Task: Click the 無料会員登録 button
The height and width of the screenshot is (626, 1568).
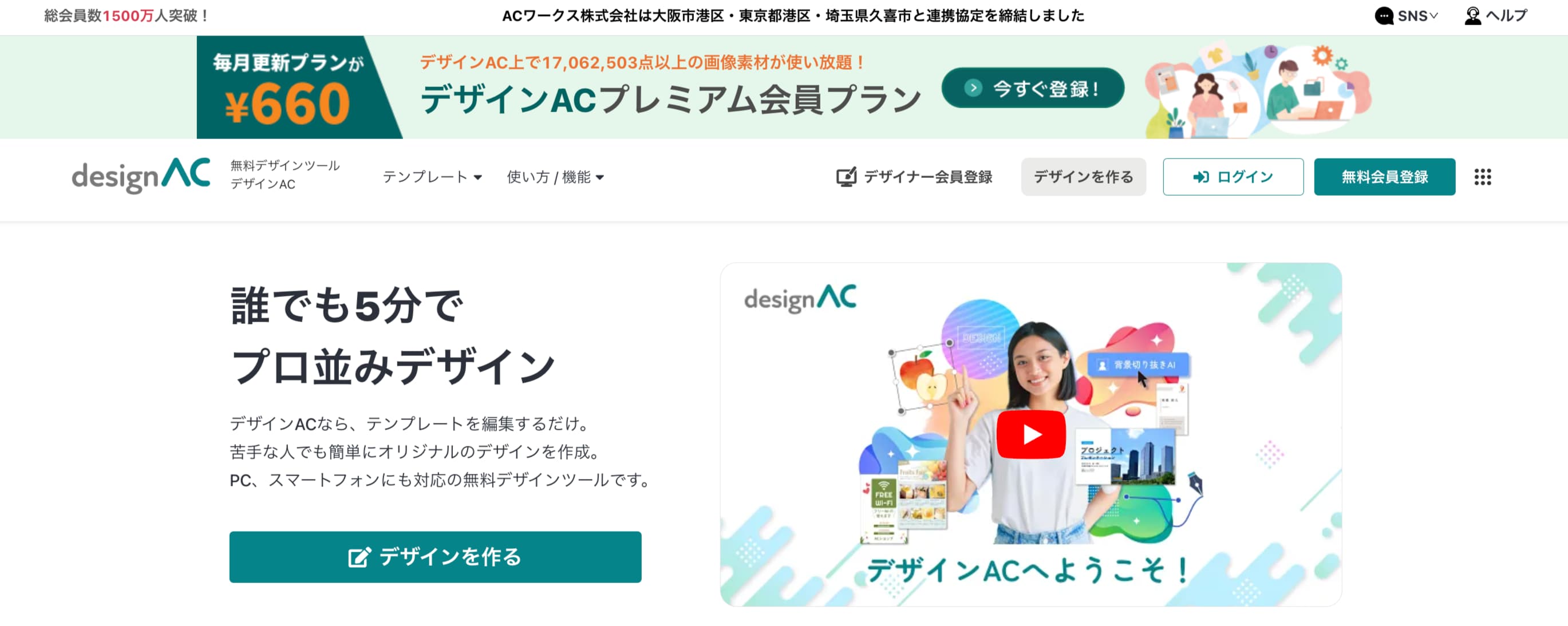Action: tap(1384, 177)
